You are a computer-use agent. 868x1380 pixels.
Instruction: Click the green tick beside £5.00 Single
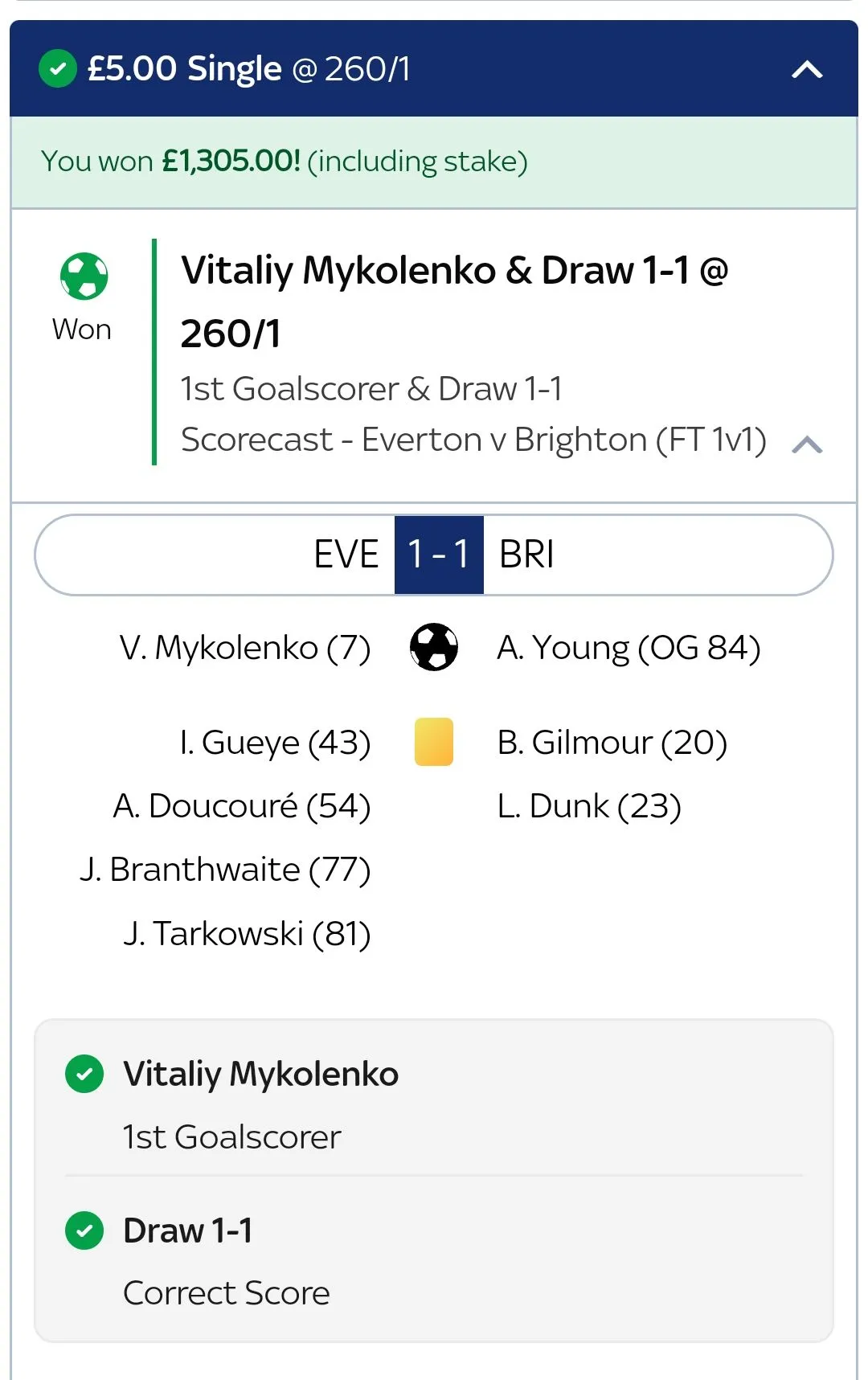(x=58, y=69)
